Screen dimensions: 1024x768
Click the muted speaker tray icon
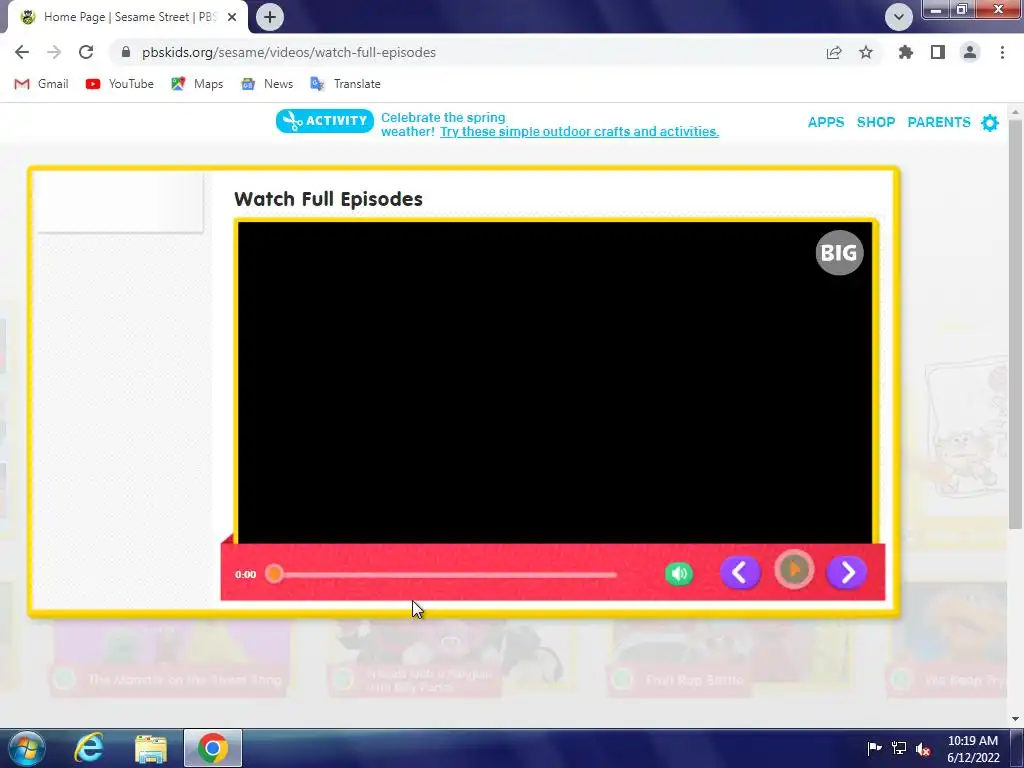click(x=923, y=748)
